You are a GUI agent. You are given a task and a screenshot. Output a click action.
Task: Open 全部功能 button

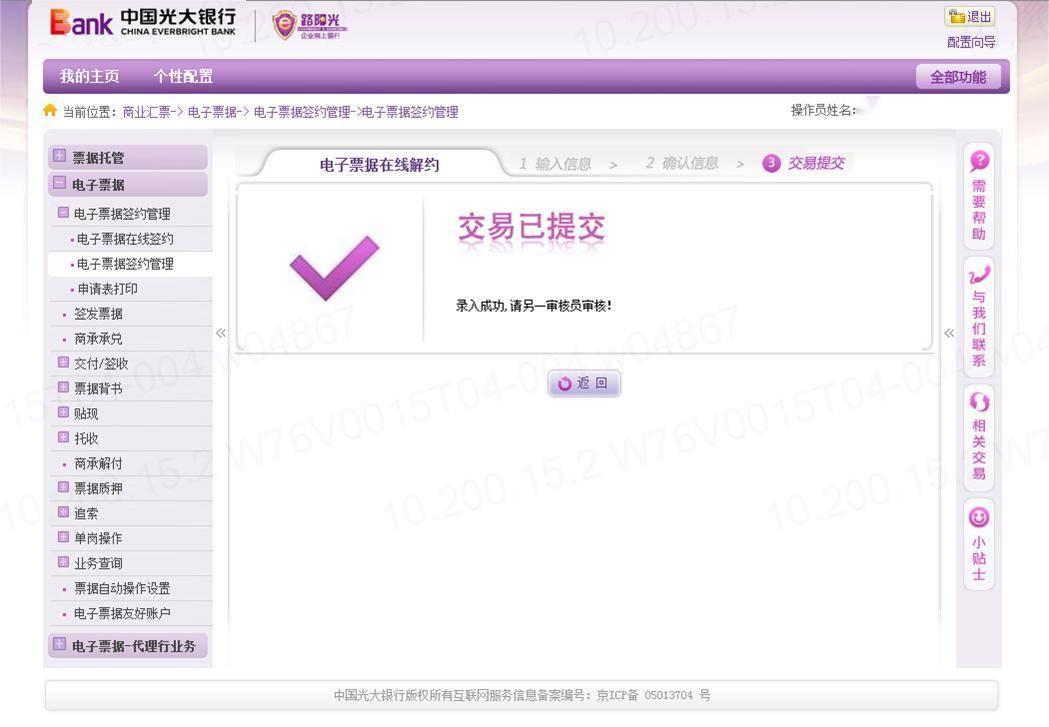[958, 77]
